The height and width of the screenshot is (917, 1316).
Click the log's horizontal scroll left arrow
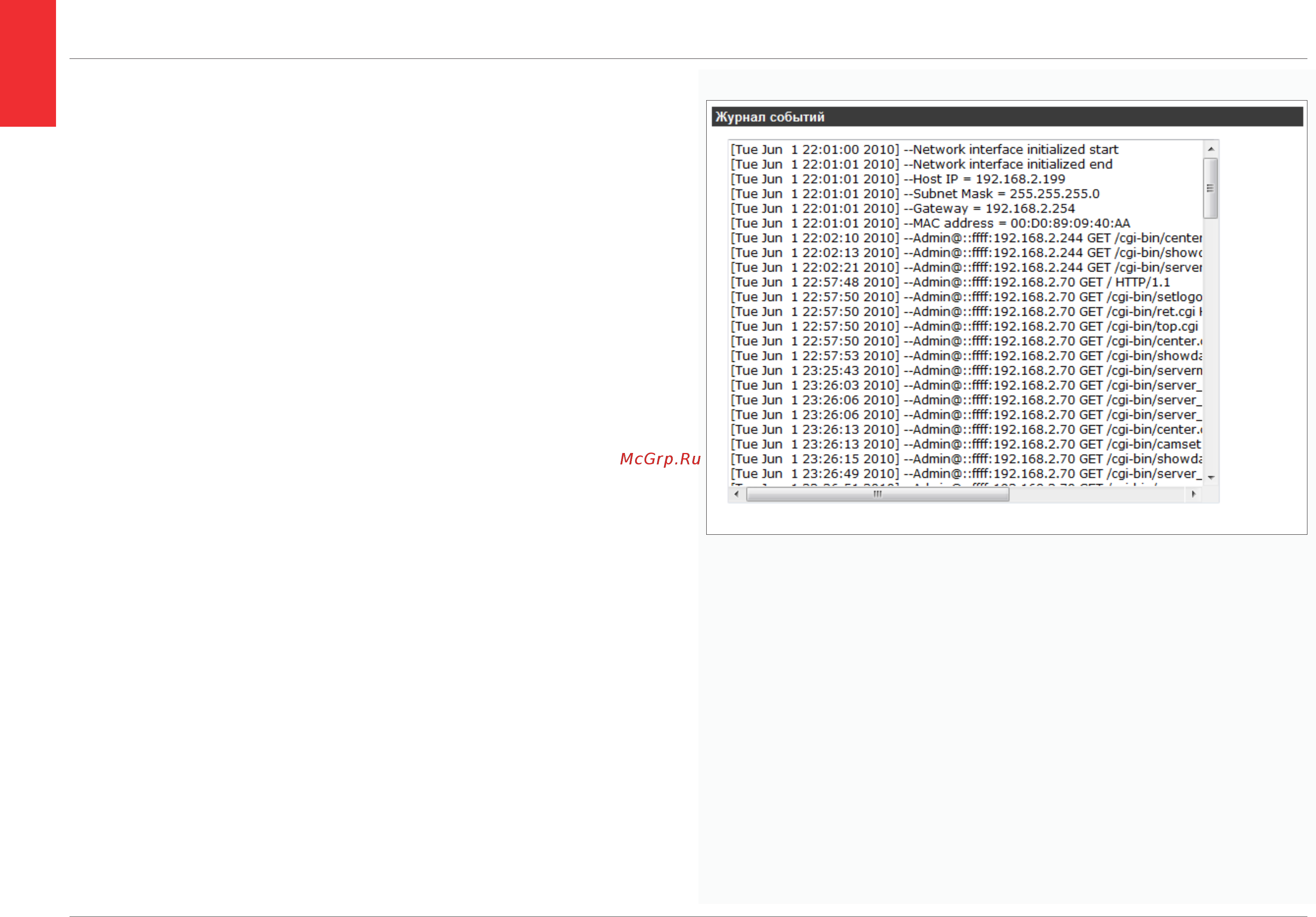pyautogui.click(x=737, y=494)
